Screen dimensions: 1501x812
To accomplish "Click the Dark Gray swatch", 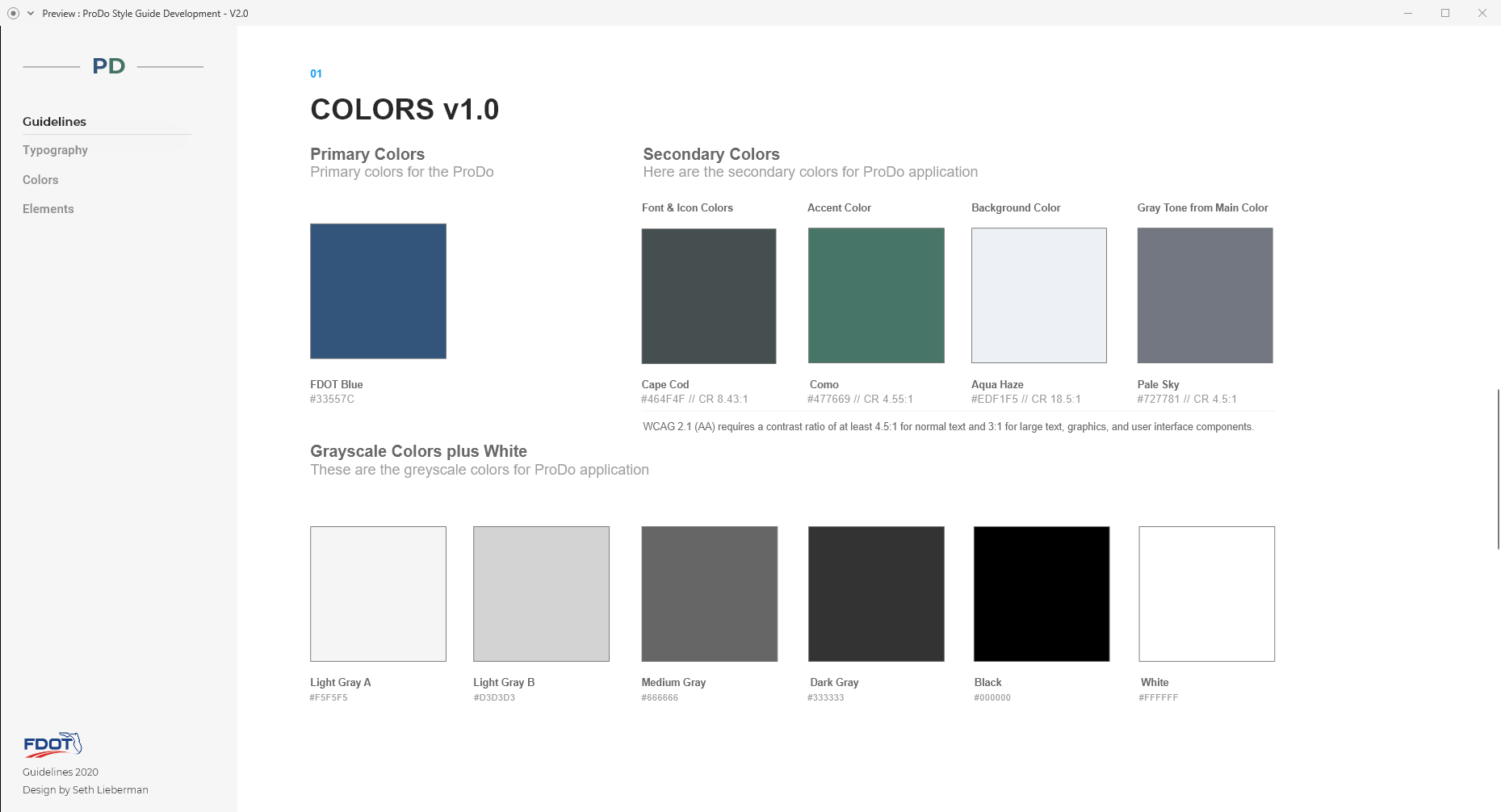I will click(x=876, y=594).
